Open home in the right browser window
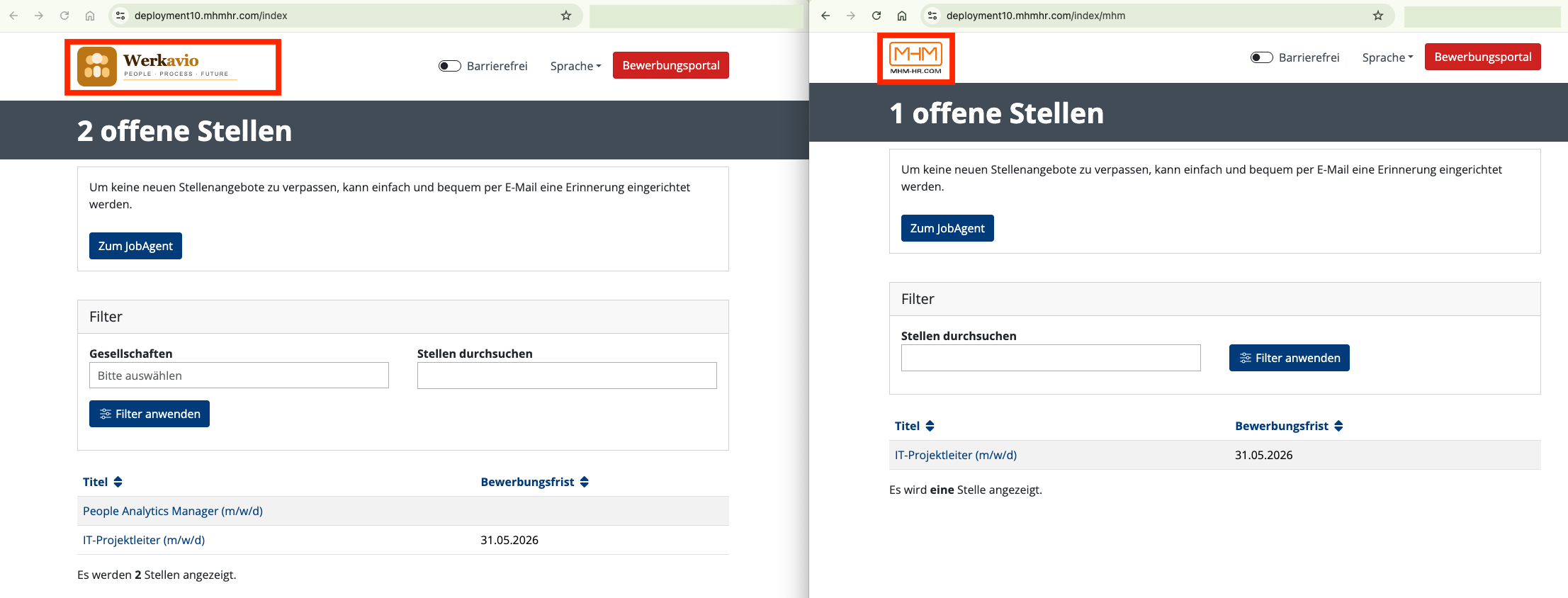This screenshot has height=598, width=1568. pyautogui.click(x=902, y=16)
